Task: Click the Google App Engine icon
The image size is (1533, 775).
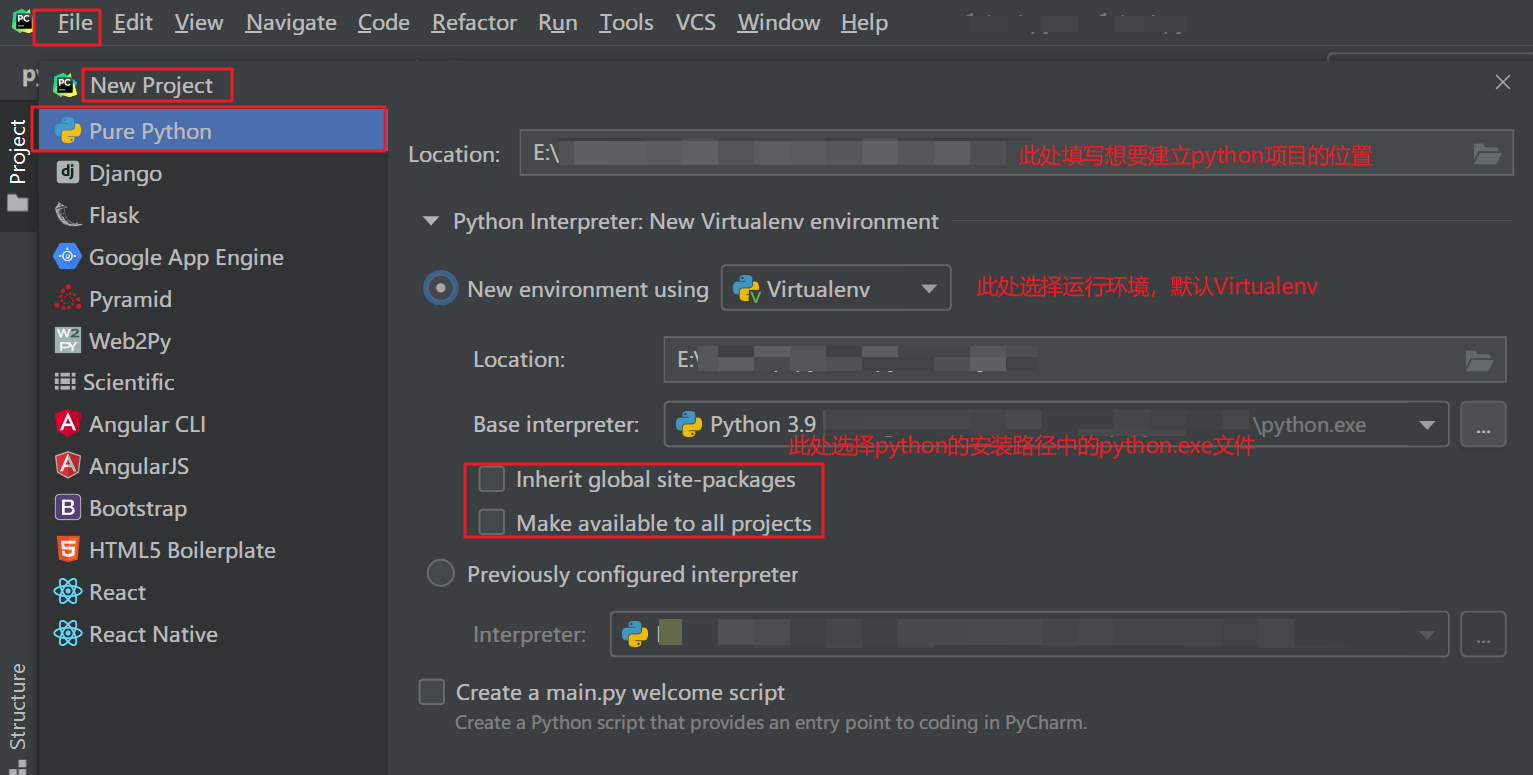Action: point(67,257)
